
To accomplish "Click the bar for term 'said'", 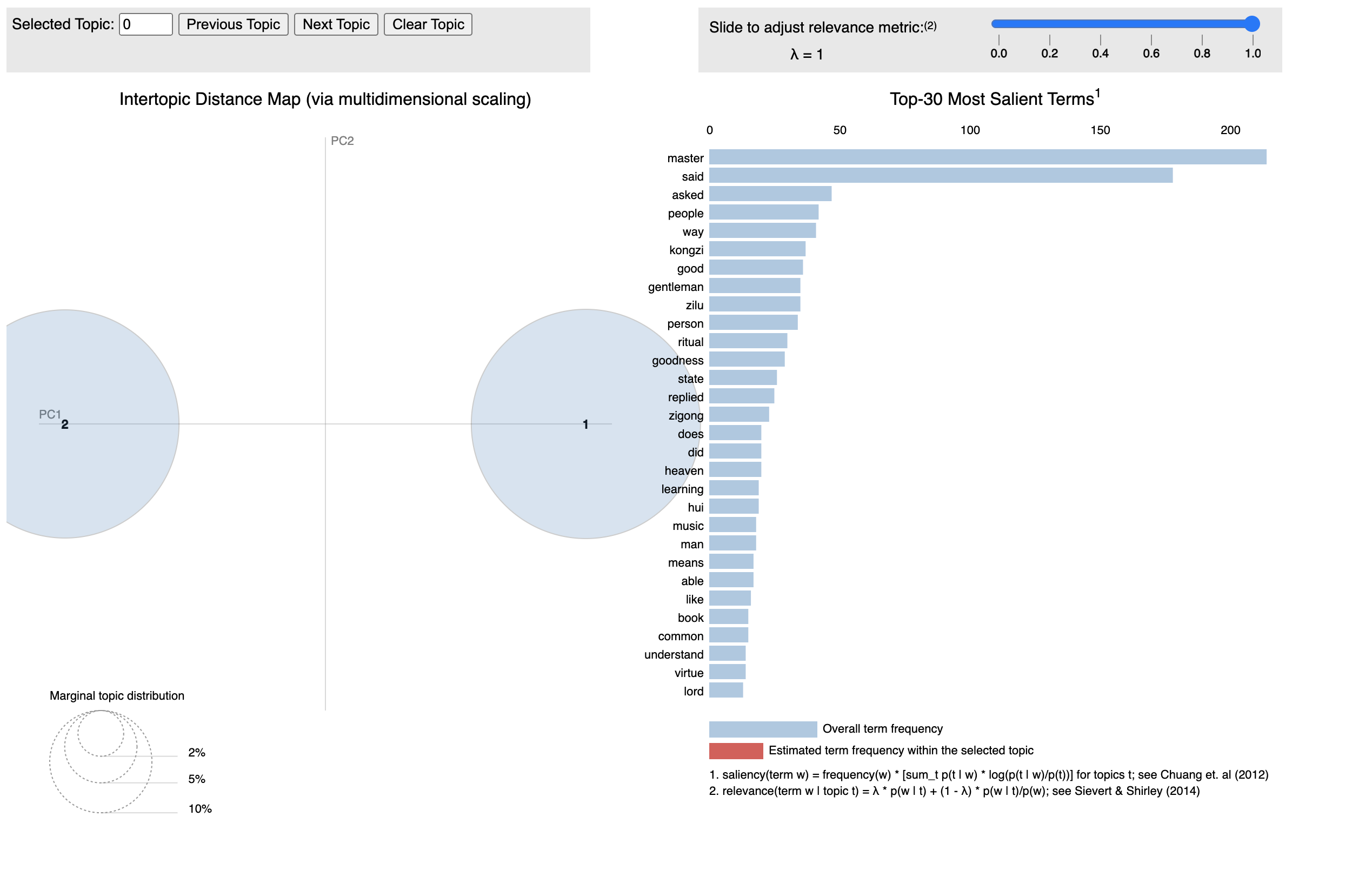I will pyautogui.click(x=940, y=176).
